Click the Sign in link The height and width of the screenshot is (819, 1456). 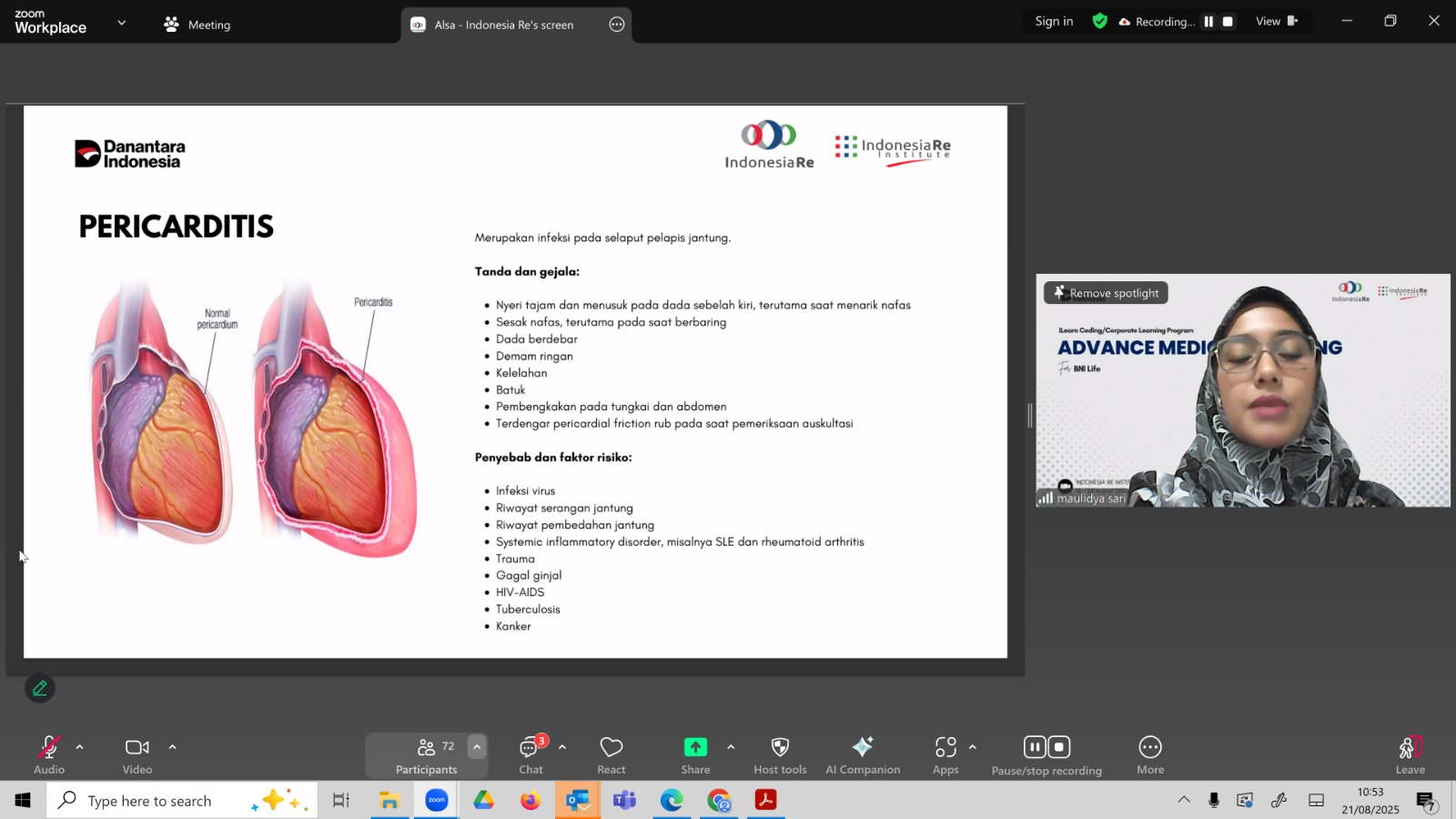pyautogui.click(x=1054, y=21)
